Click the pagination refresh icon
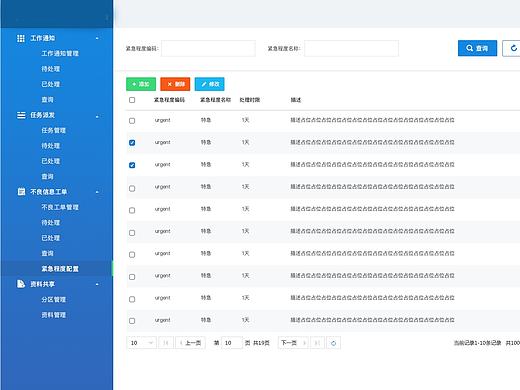 click(333, 343)
